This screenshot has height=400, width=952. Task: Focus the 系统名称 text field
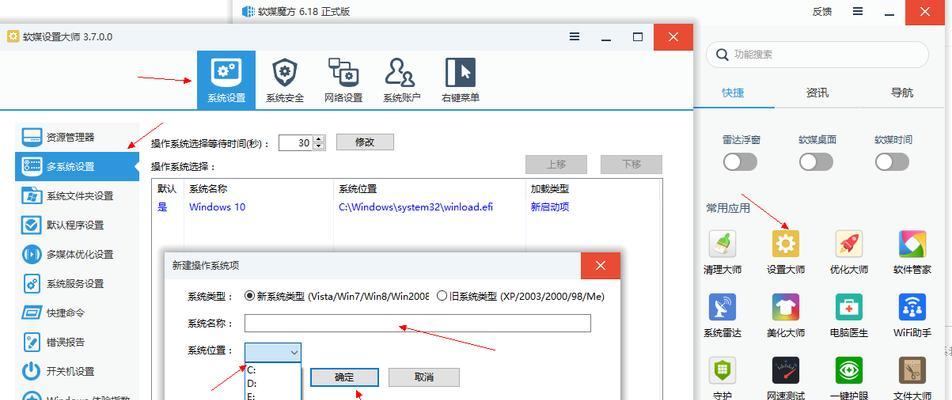coord(417,323)
